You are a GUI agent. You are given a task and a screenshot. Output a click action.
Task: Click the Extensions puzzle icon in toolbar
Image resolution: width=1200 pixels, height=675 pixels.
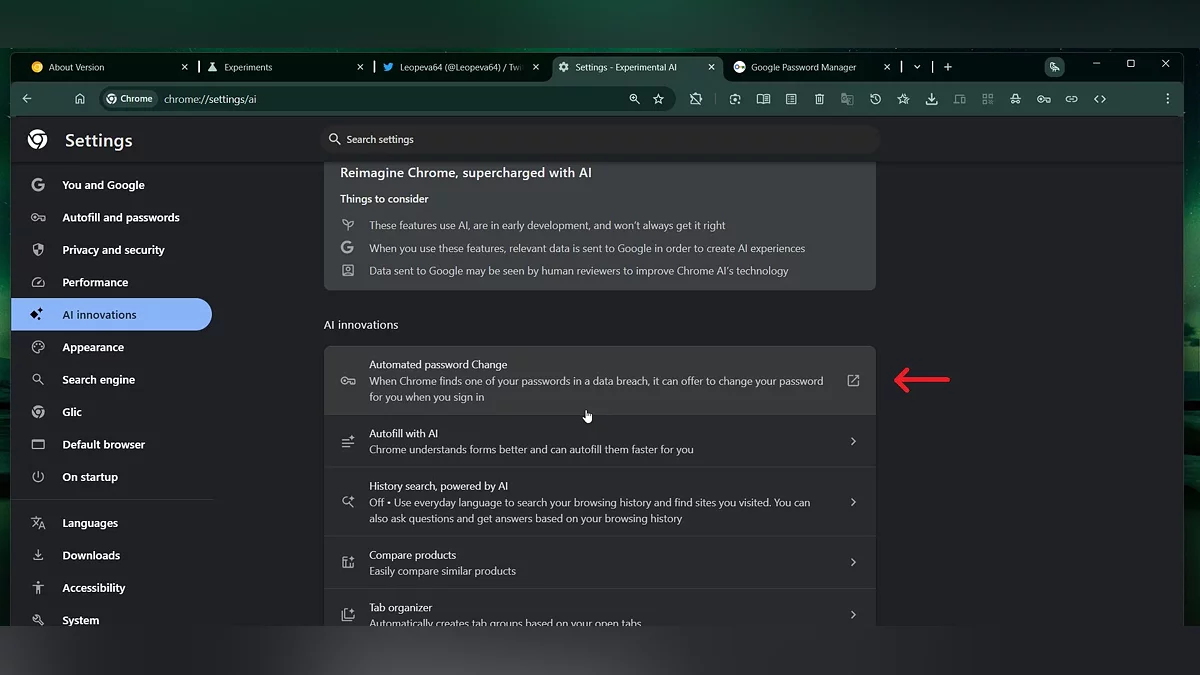pyautogui.click(x=696, y=99)
